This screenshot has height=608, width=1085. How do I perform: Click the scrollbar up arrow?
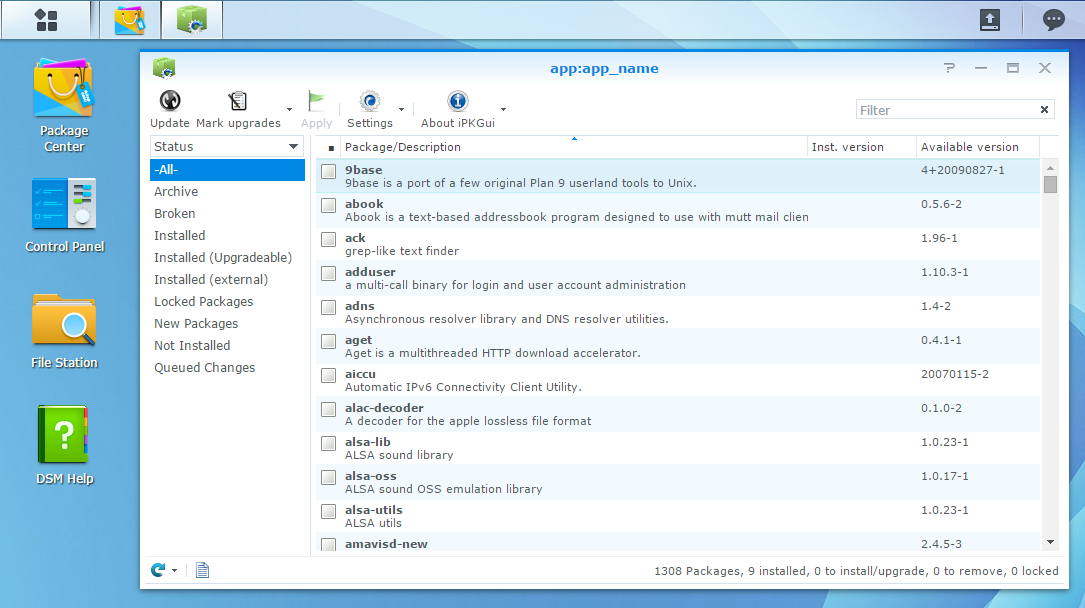click(1050, 168)
